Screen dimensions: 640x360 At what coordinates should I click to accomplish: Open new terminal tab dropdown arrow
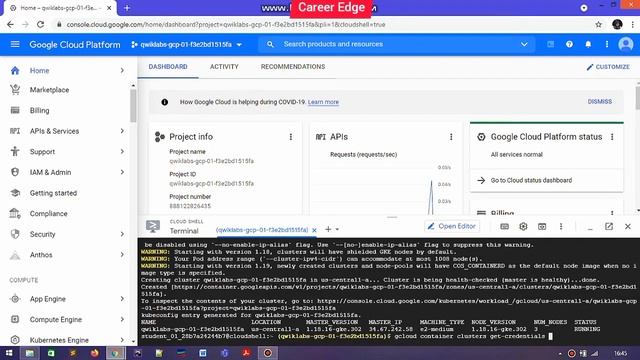(337, 229)
